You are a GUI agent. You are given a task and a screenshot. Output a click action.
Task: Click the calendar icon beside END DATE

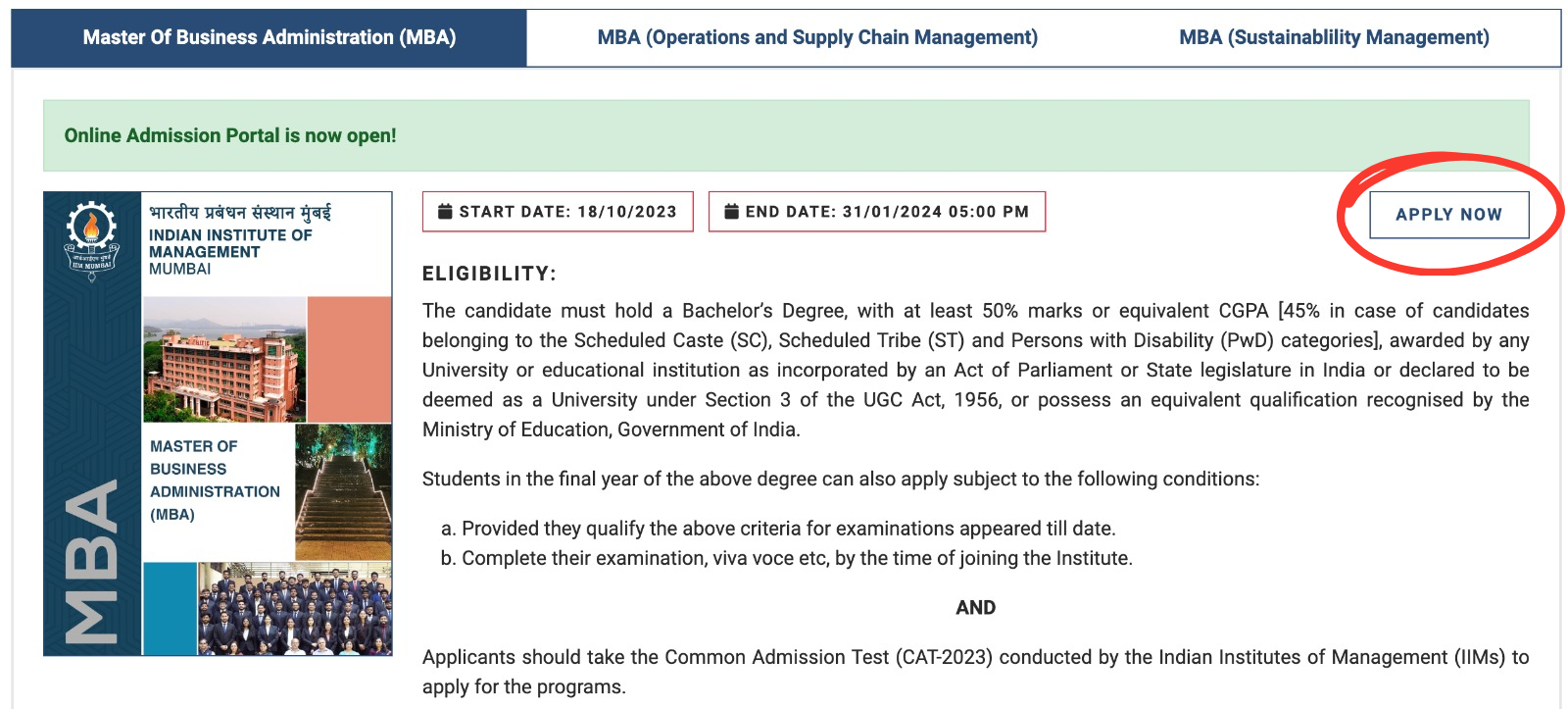pos(730,211)
